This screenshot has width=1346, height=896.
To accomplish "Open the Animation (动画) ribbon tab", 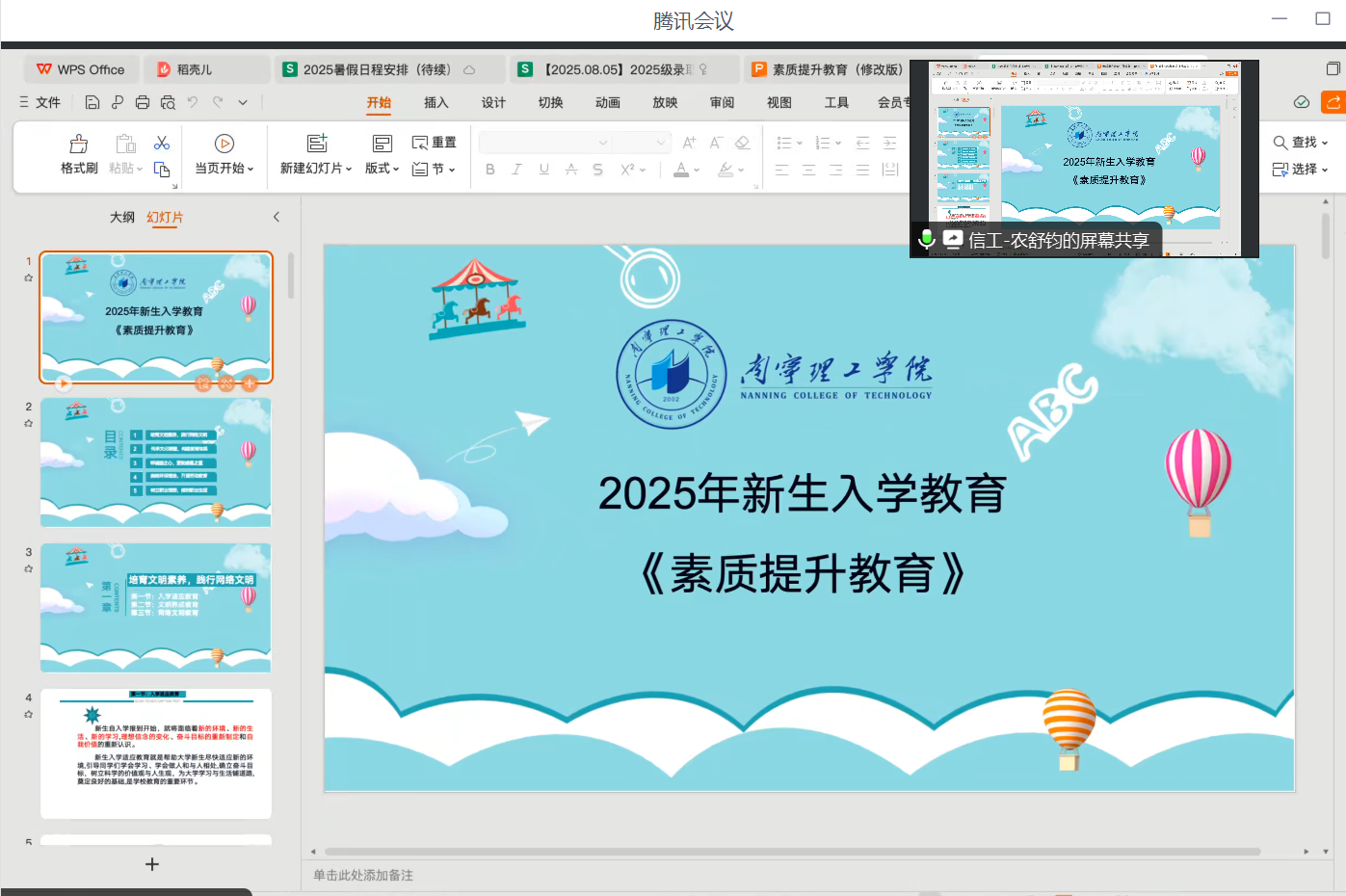I will click(x=608, y=102).
